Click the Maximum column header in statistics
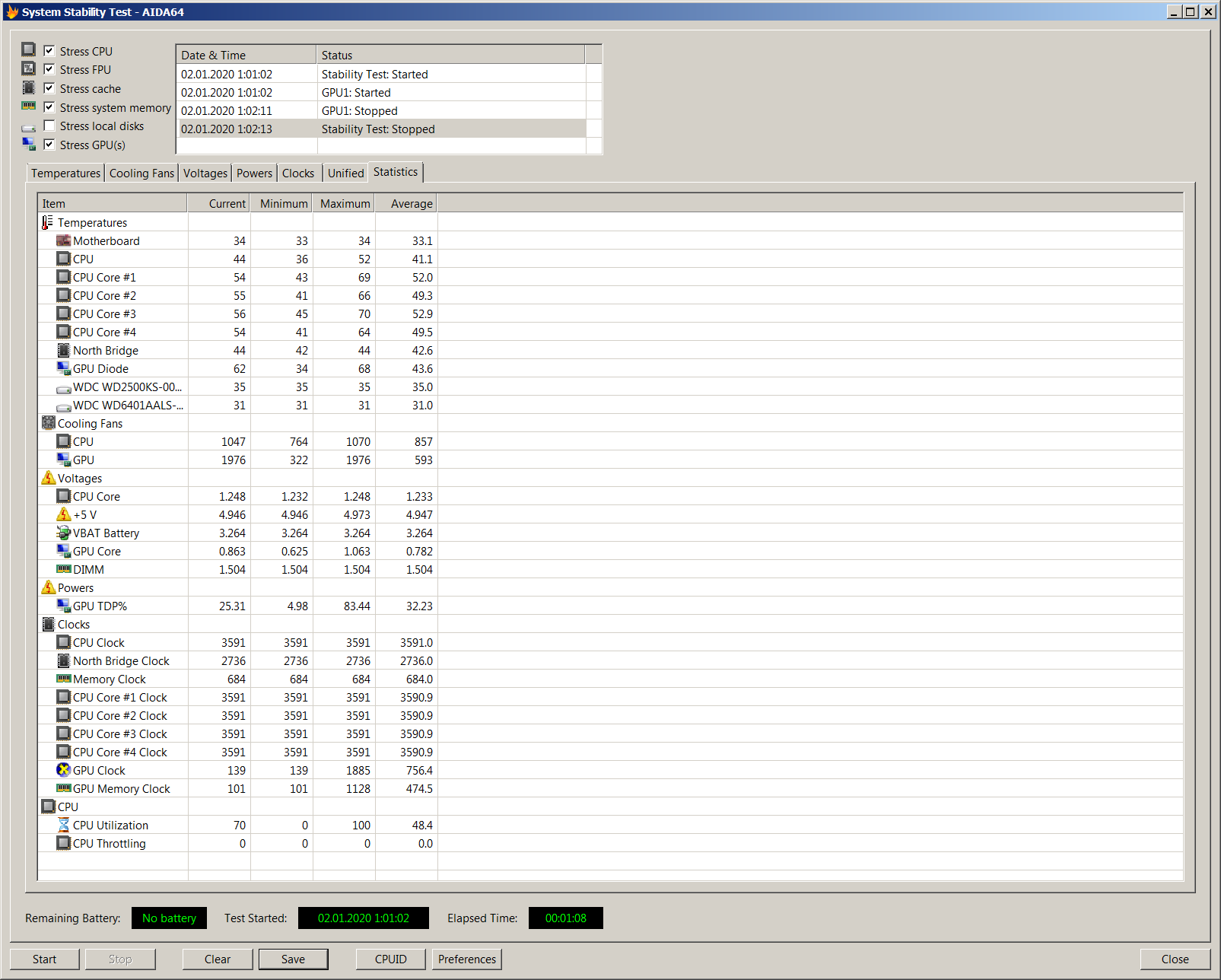 click(344, 203)
